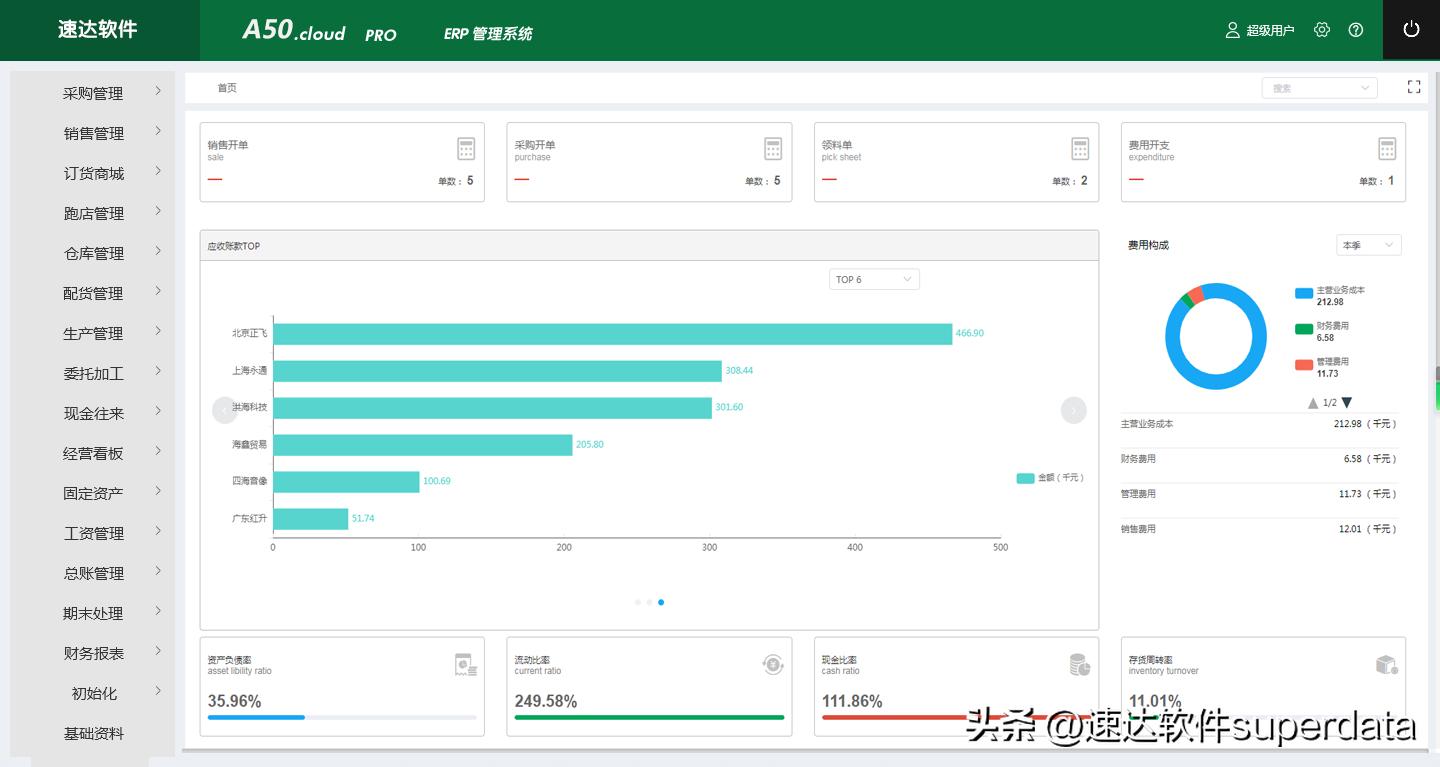This screenshot has width=1440, height=767.
Task: Click the 超级用户 user profile icon
Action: coord(1231,29)
